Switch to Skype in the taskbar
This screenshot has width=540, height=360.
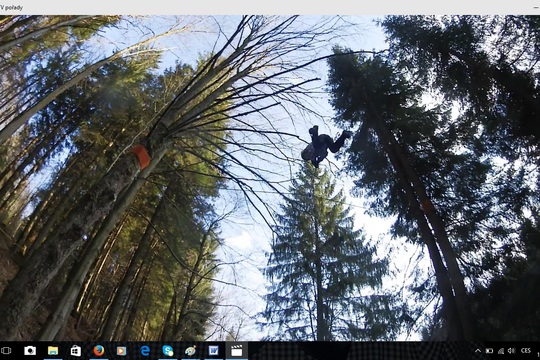(168, 351)
